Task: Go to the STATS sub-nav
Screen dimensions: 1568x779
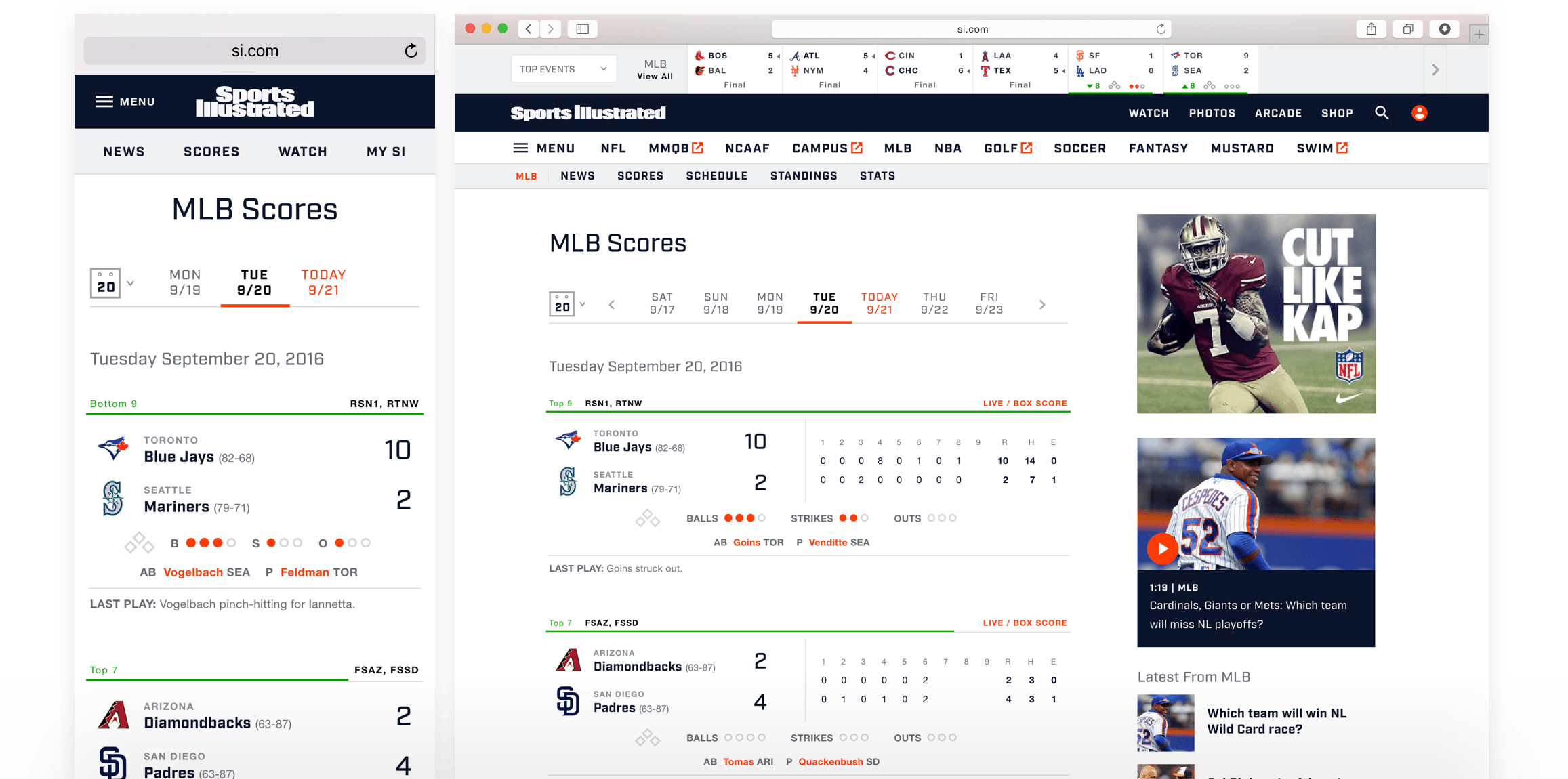Action: 878,176
